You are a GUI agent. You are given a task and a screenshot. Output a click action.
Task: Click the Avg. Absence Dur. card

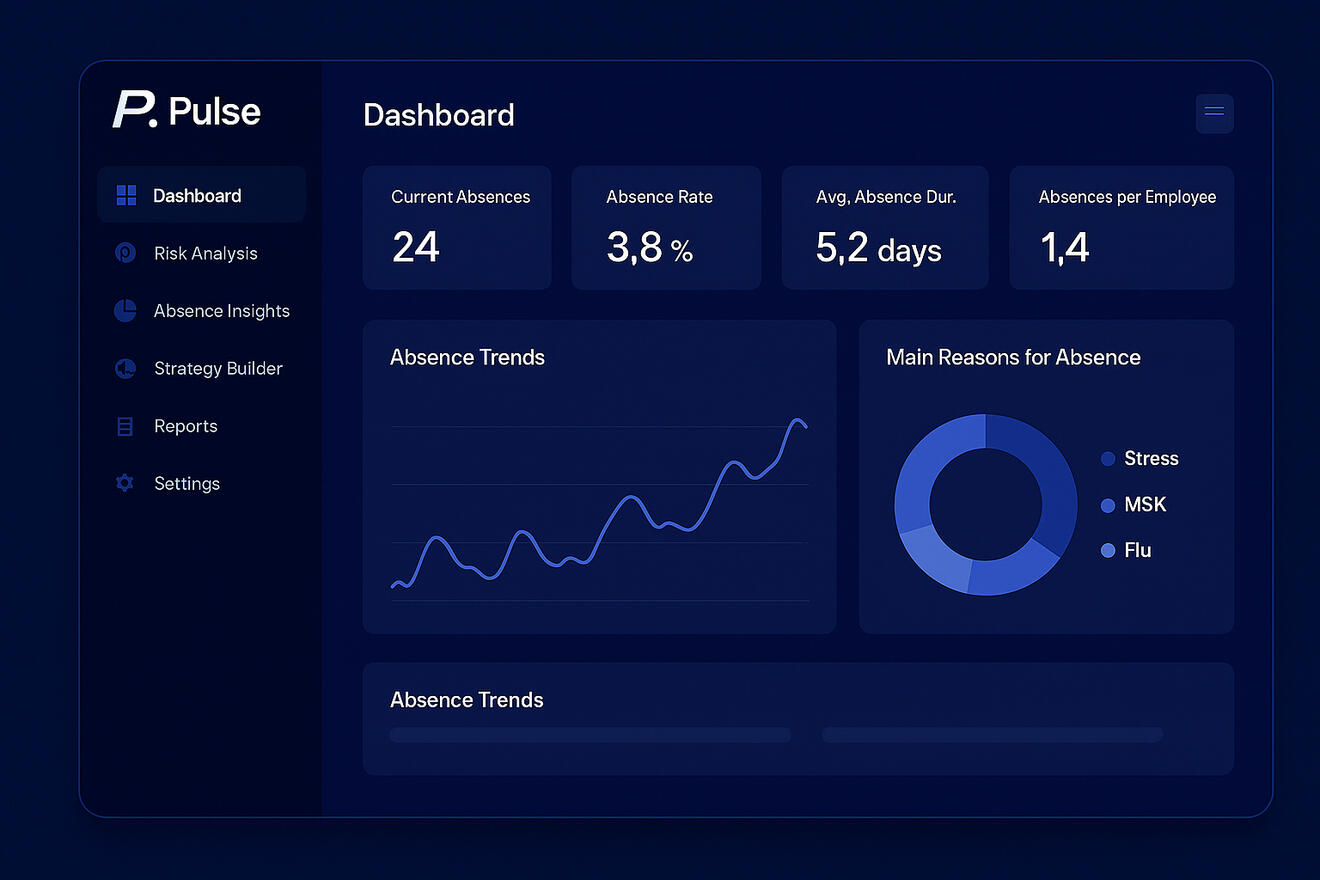pyautogui.click(x=885, y=228)
